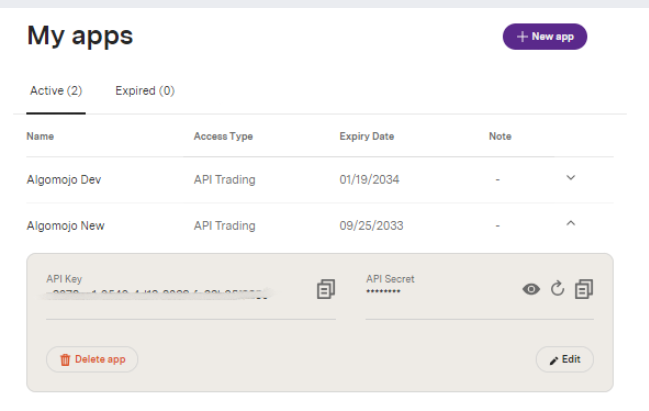Click the Note column header
This screenshot has width=649, height=411.
point(500,136)
